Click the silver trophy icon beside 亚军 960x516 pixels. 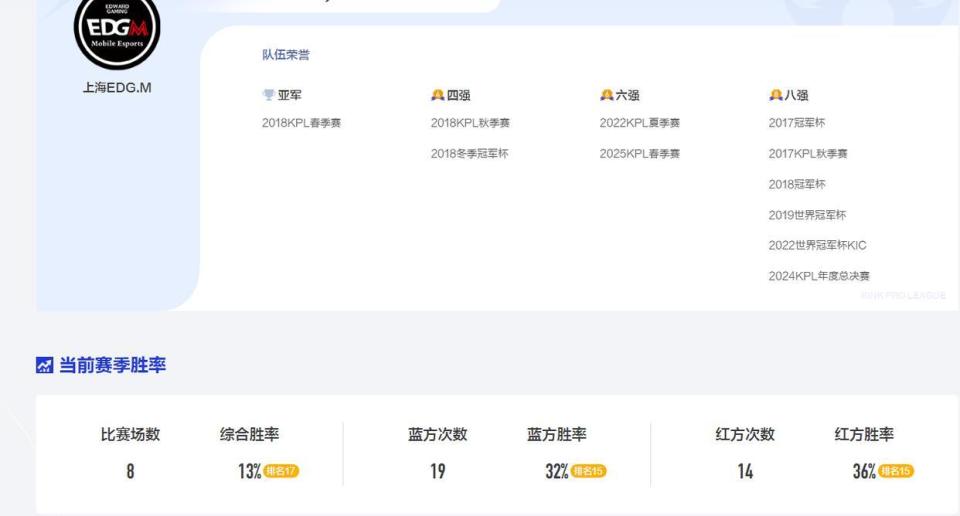click(268, 95)
